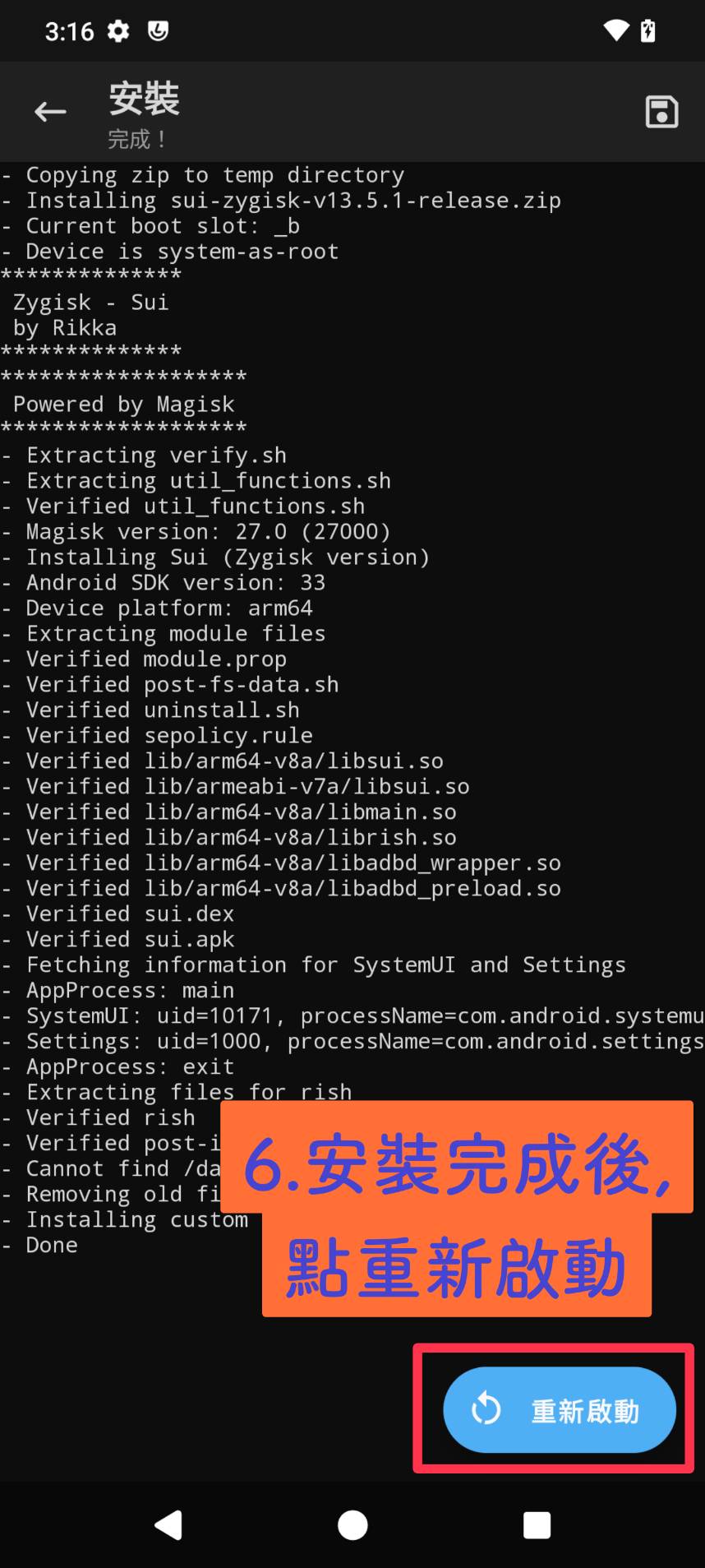Tap the settings gear in the status bar

click(119, 31)
